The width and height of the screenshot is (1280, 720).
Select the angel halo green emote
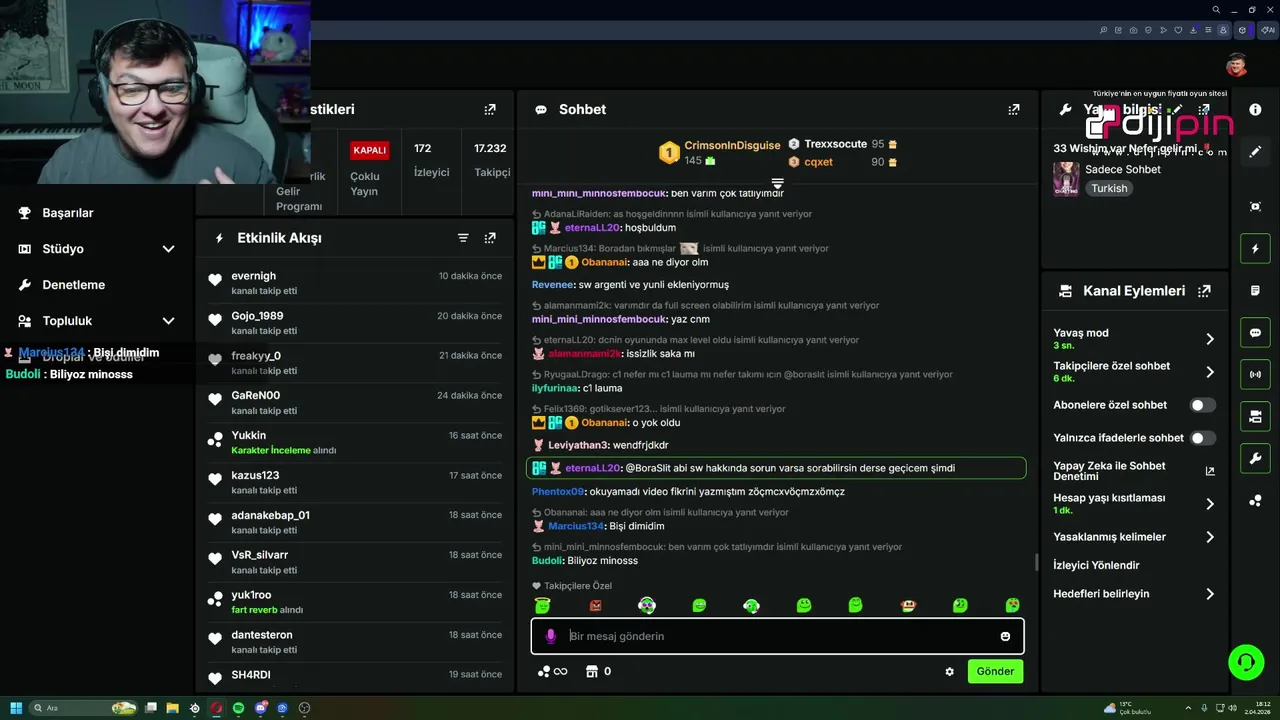click(543, 606)
